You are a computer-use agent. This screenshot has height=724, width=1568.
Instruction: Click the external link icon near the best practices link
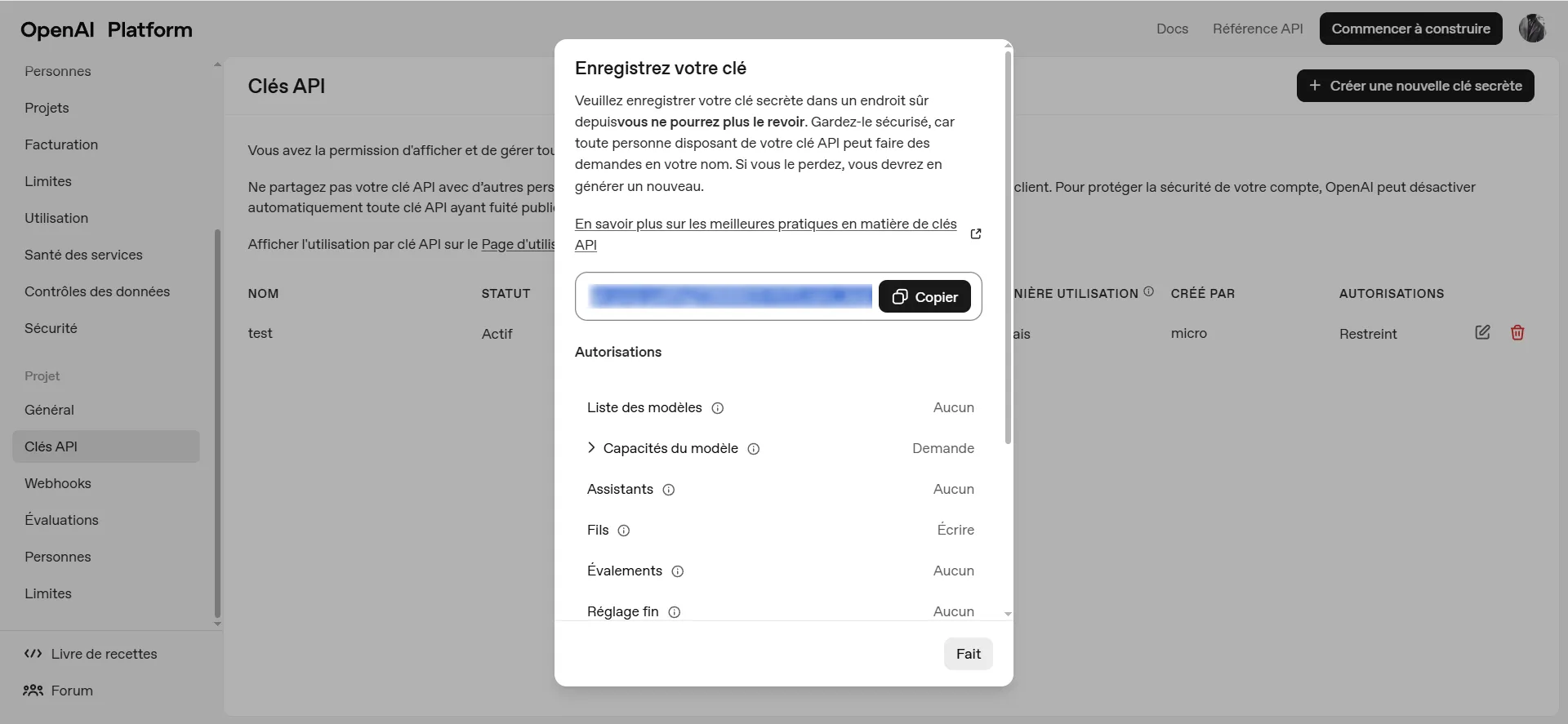point(975,234)
